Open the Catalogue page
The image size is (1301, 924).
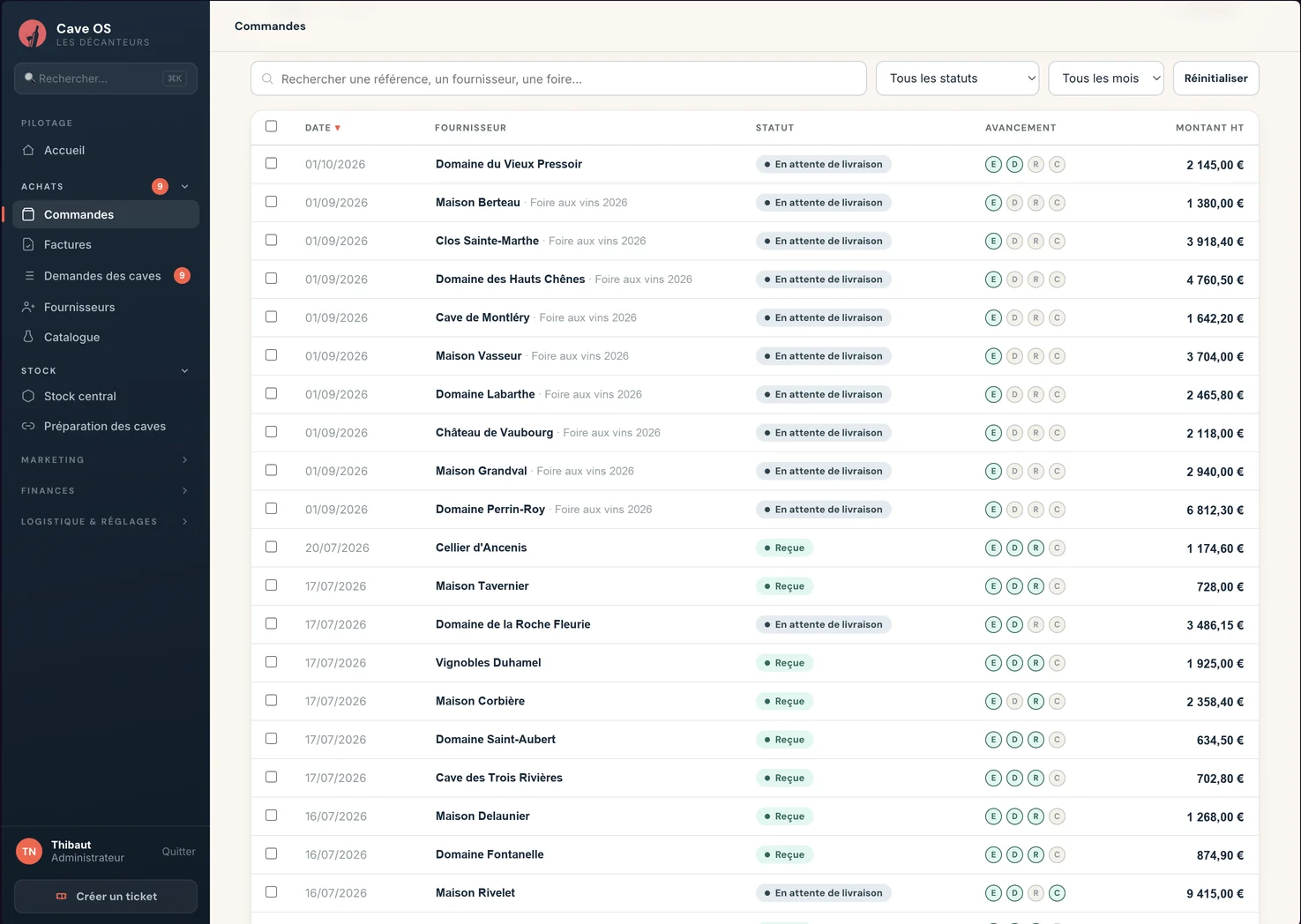105,337
